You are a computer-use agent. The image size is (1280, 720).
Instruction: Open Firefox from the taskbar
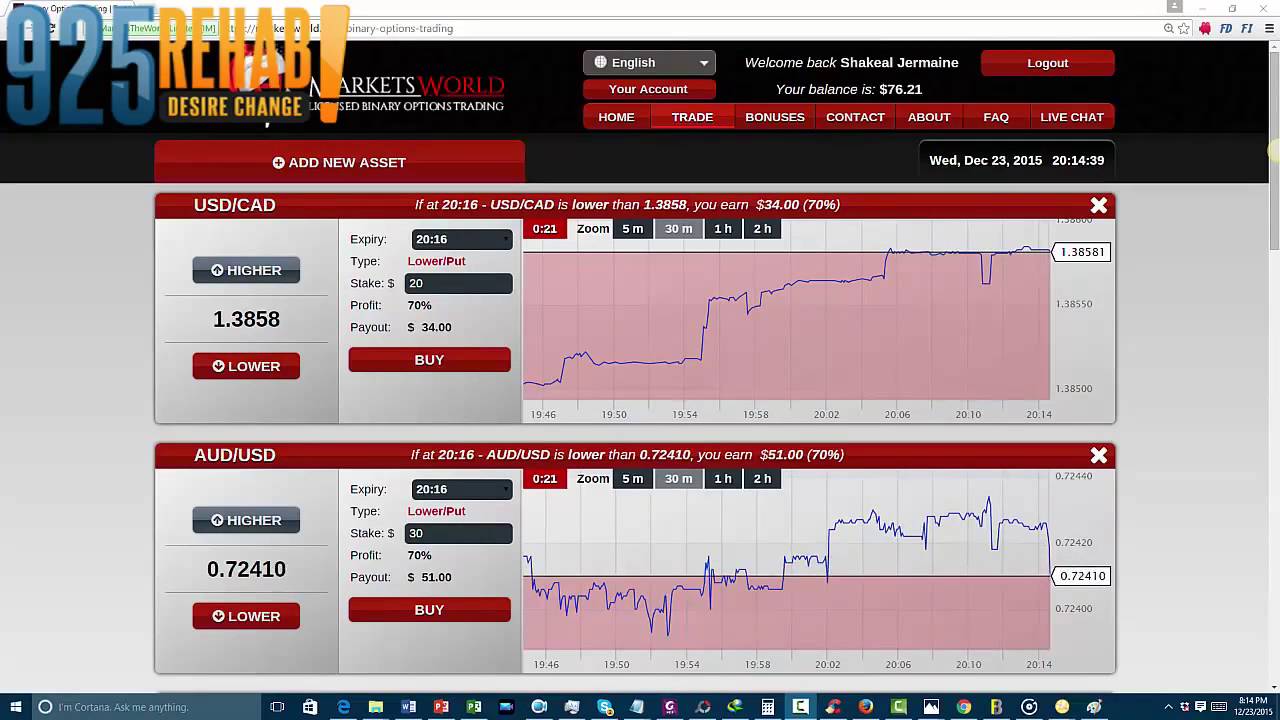(865, 707)
